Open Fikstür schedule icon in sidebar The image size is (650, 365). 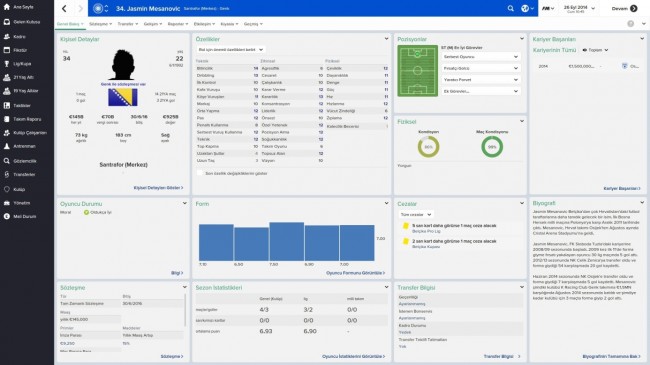click(x=7, y=50)
